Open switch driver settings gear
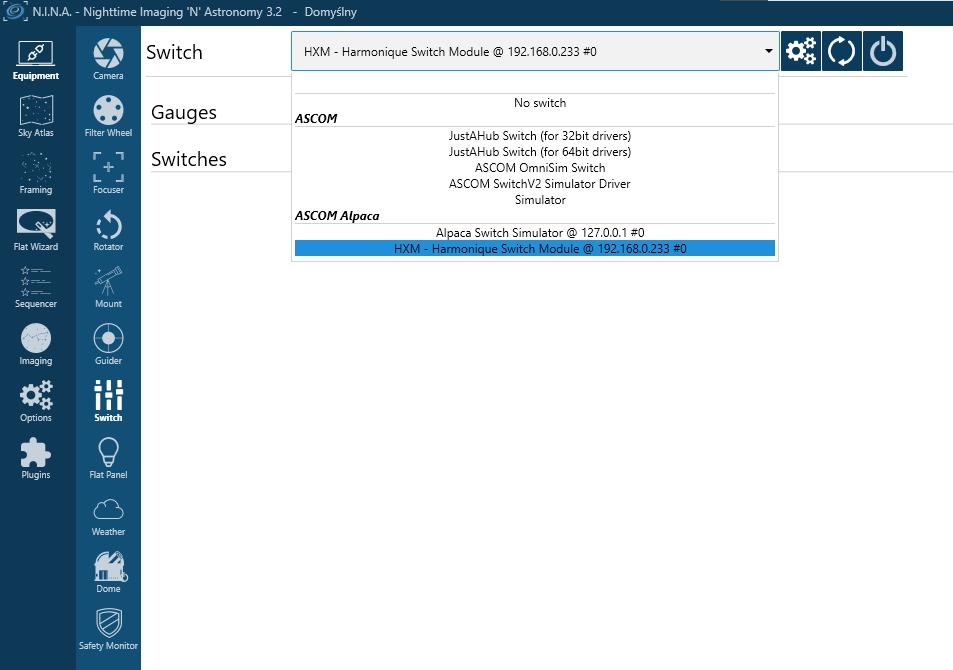Screen dimensions: 953x670 tap(800, 51)
